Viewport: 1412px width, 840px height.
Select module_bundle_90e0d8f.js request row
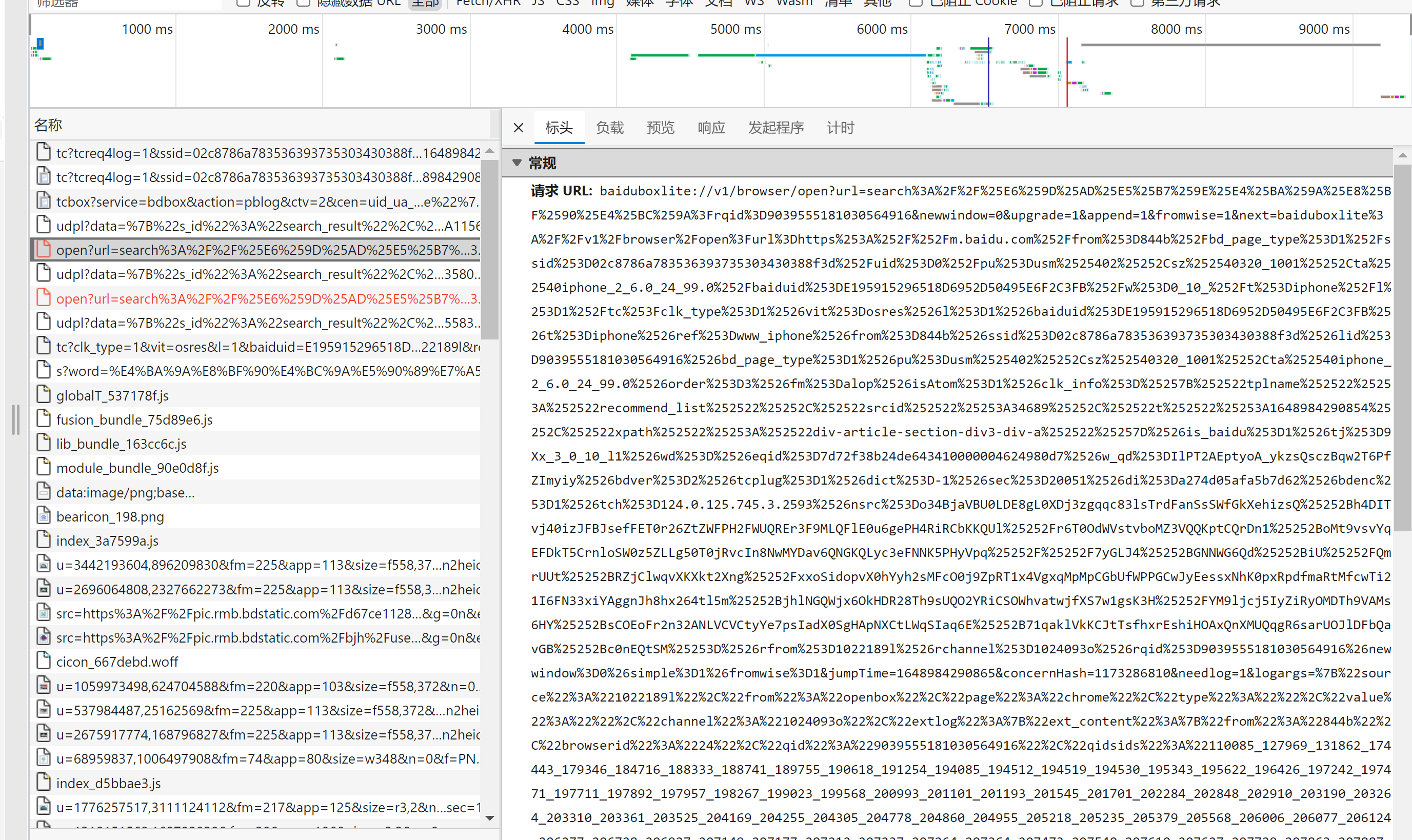coord(137,468)
